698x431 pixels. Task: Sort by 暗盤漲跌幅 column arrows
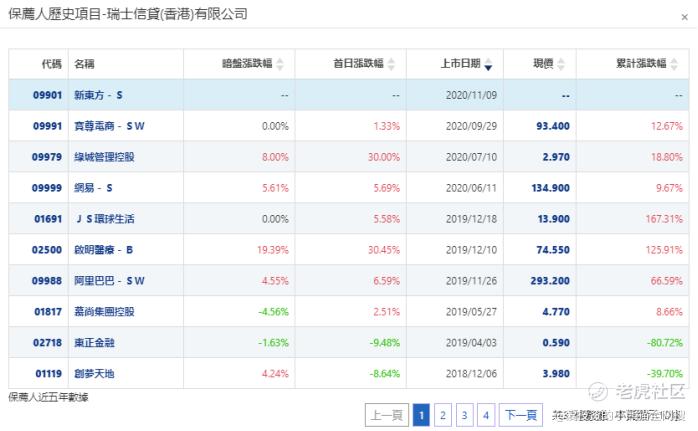tap(280, 64)
